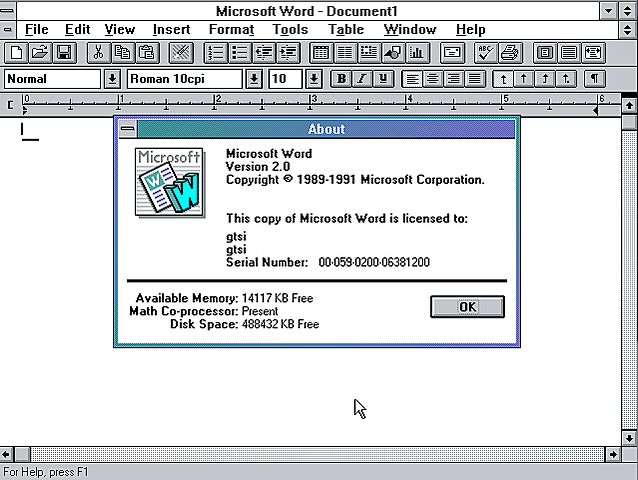Open the Document1 control menu box

[x=7, y=30]
